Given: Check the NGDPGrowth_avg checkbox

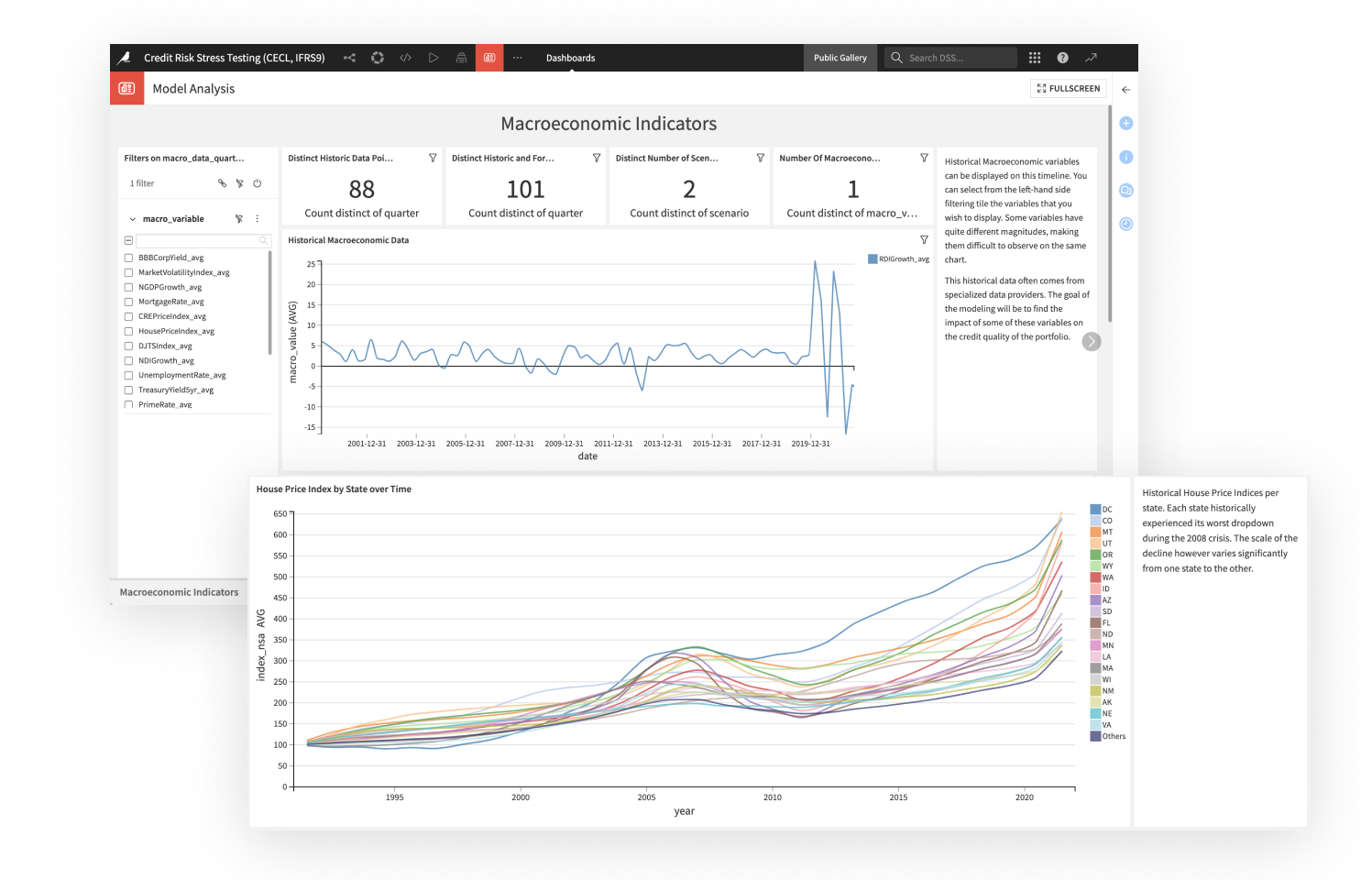Looking at the screenshot, I should click(x=129, y=287).
